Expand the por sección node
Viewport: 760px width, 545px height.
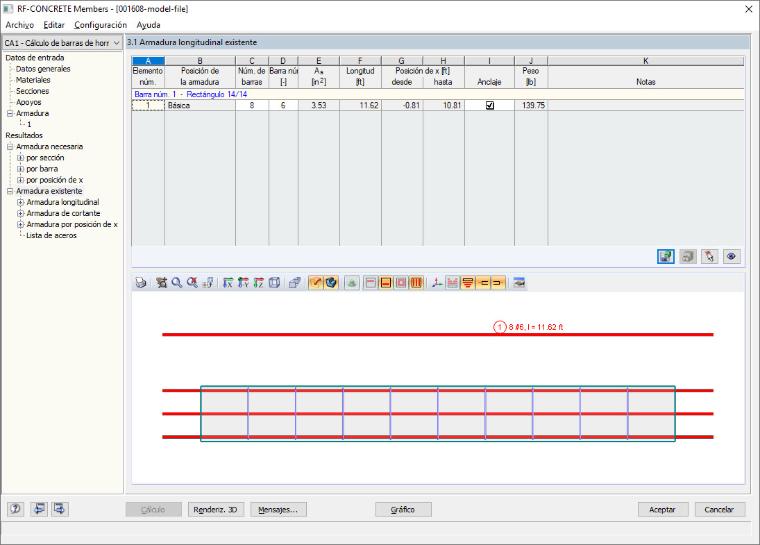pos(20,158)
